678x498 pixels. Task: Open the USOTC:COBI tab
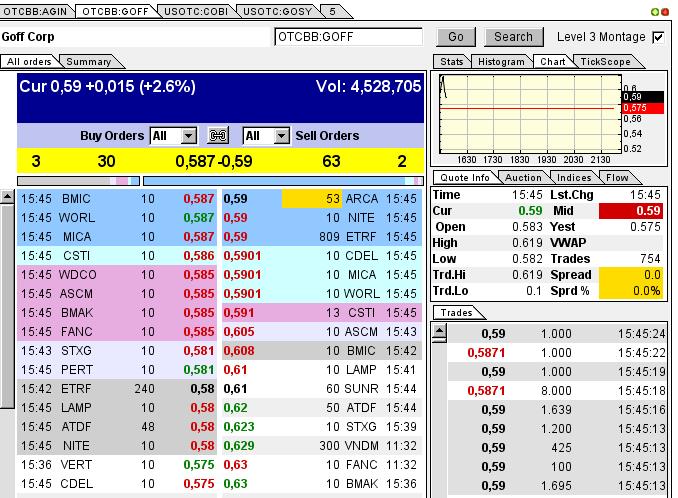coord(196,11)
